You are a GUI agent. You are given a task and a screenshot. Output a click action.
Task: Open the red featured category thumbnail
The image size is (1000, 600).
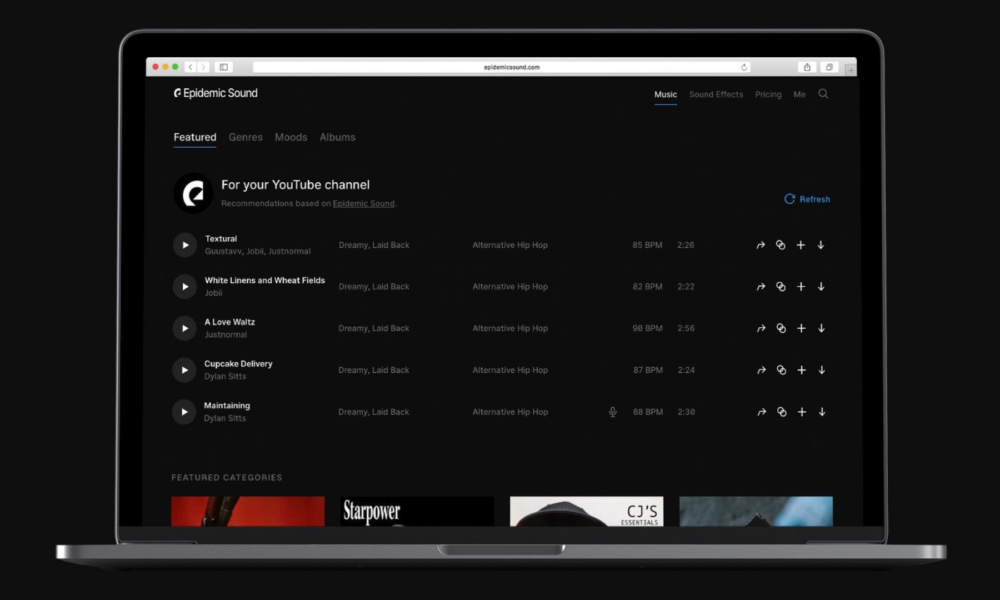click(248, 511)
